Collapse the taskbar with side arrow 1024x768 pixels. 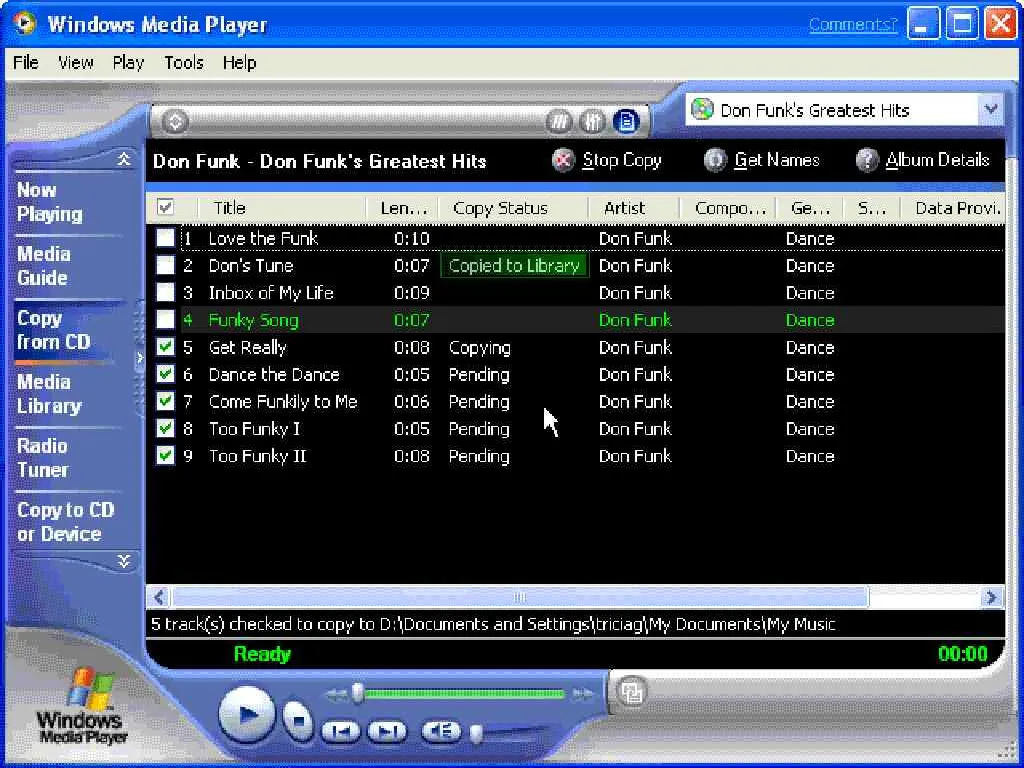139,358
